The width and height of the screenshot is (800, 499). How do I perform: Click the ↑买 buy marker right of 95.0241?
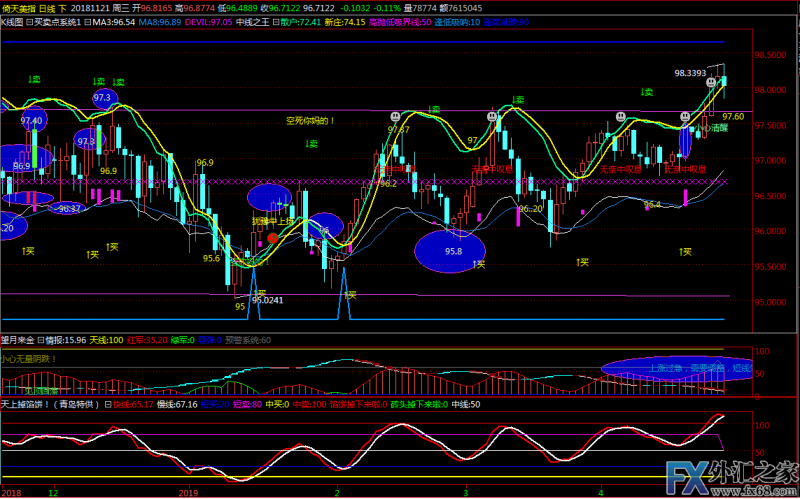click(350, 294)
